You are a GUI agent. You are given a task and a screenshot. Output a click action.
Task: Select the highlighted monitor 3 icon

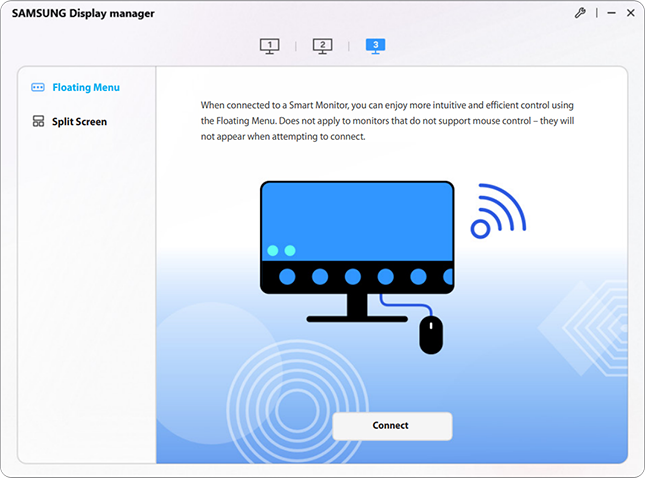point(375,46)
